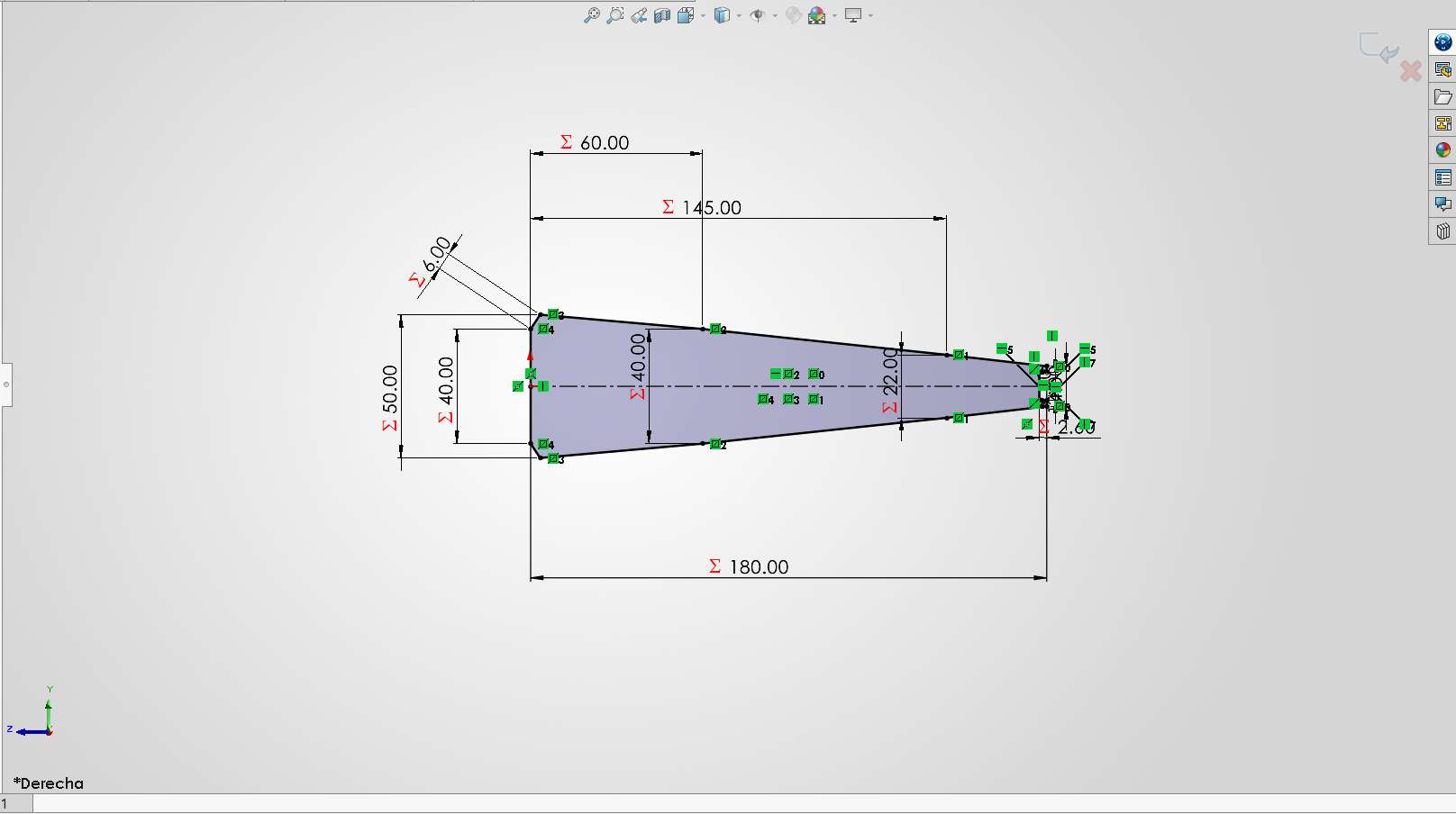The width and height of the screenshot is (1456, 814).
Task: Expand the View Orientation dropdown arrow
Action: point(703,15)
